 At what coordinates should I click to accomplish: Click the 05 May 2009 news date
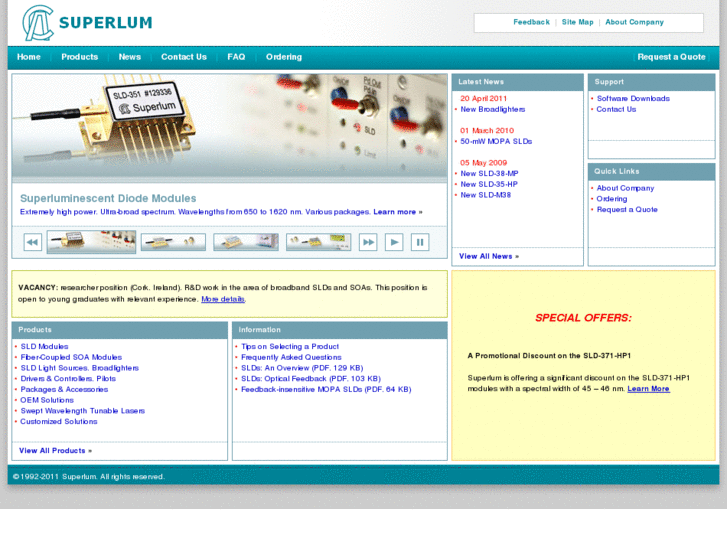tap(484, 163)
